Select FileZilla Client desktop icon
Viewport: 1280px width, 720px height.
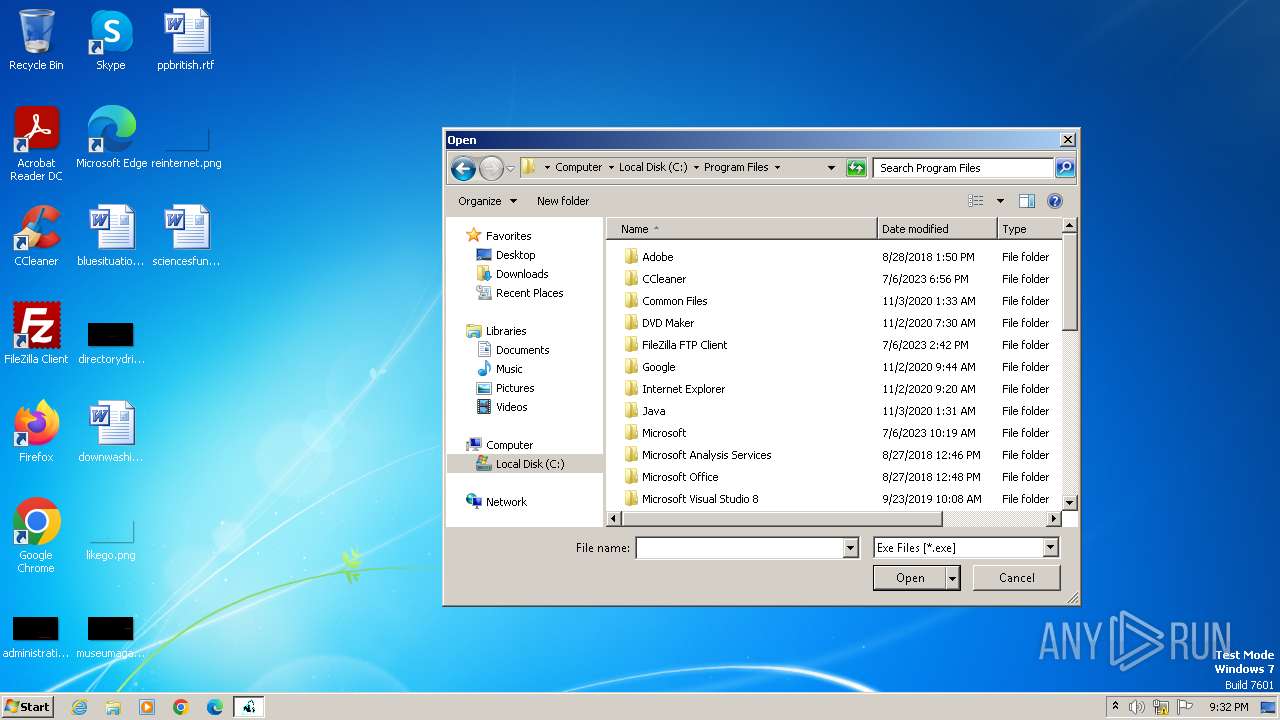click(x=36, y=335)
